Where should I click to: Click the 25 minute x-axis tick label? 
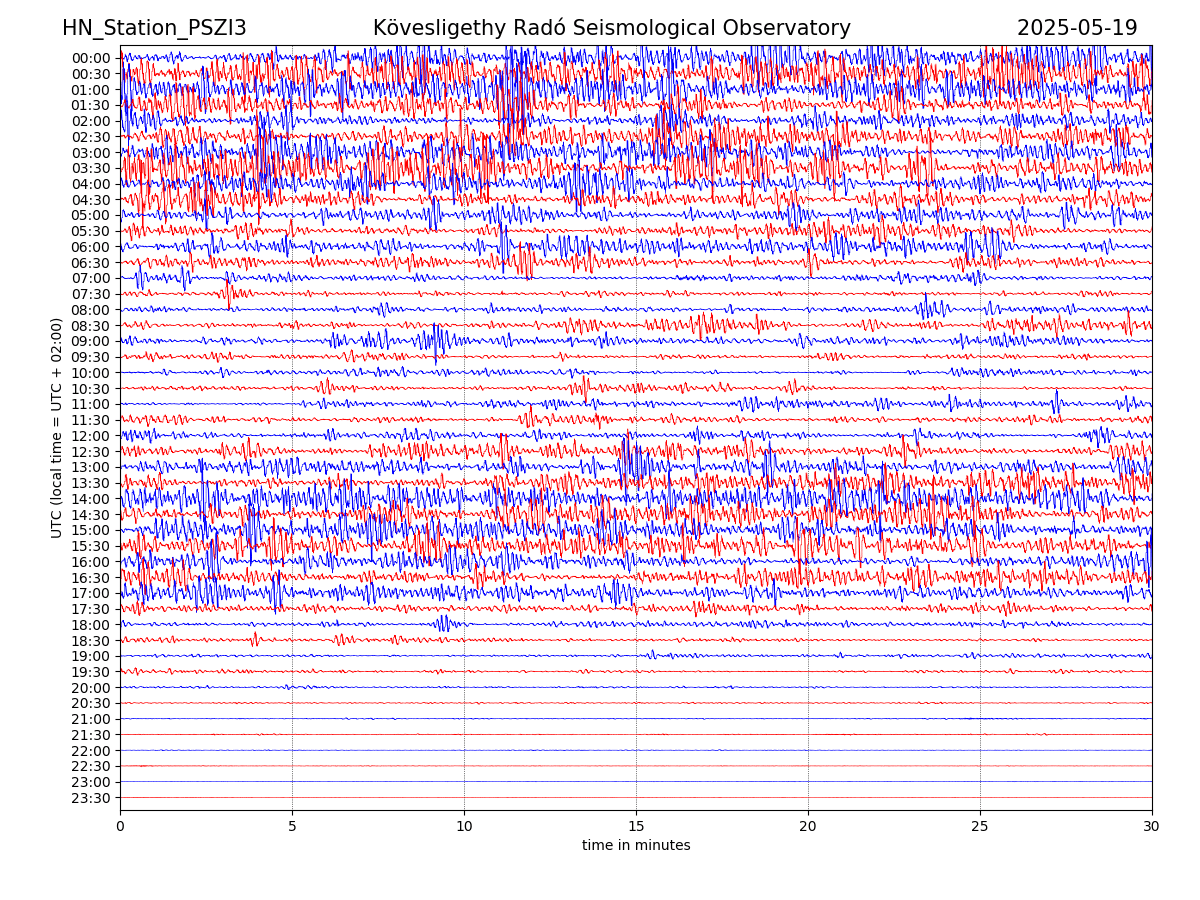[x=980, y=827]
